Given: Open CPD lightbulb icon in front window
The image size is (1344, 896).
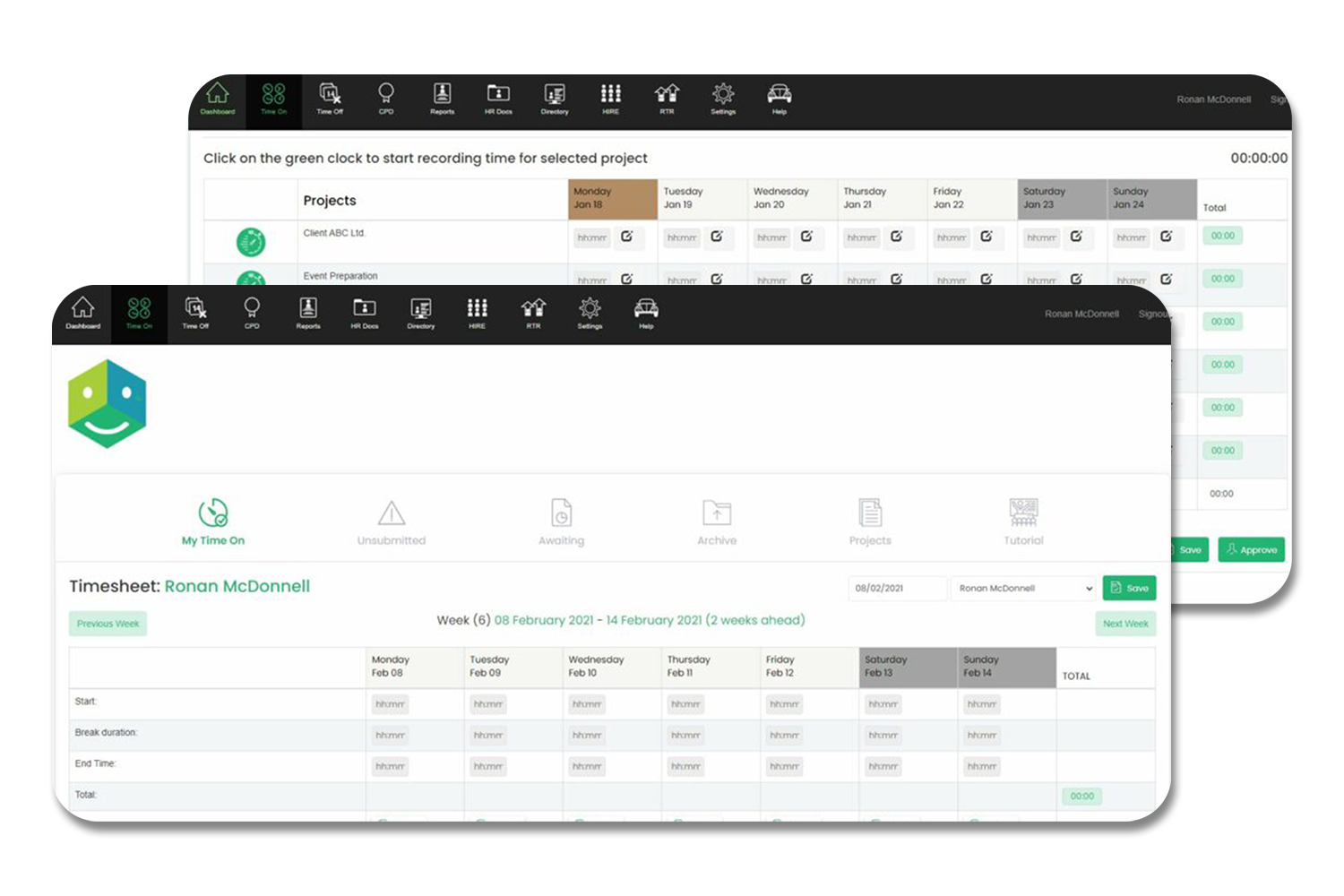Looking at the screenshot, I should (252, 313).
